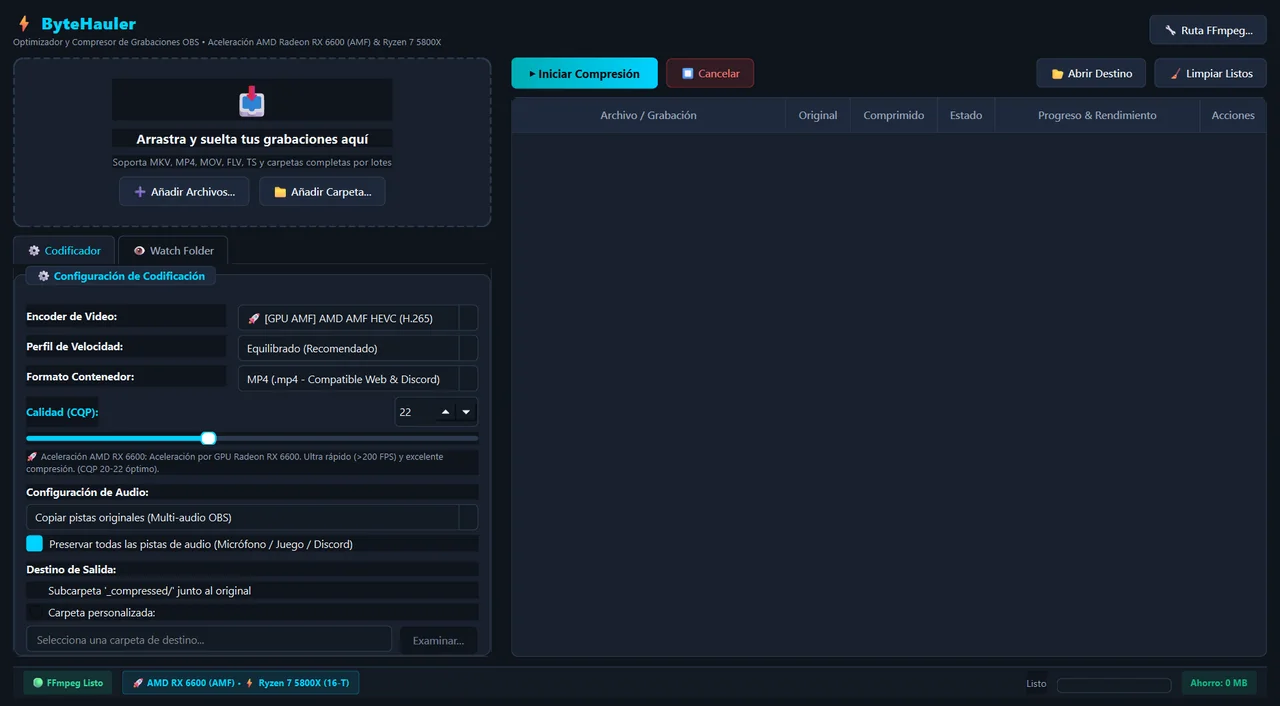Open the Encoder de Video dropdown
Viewport: 1280px width, 706px height.
(x=358, y=318)
